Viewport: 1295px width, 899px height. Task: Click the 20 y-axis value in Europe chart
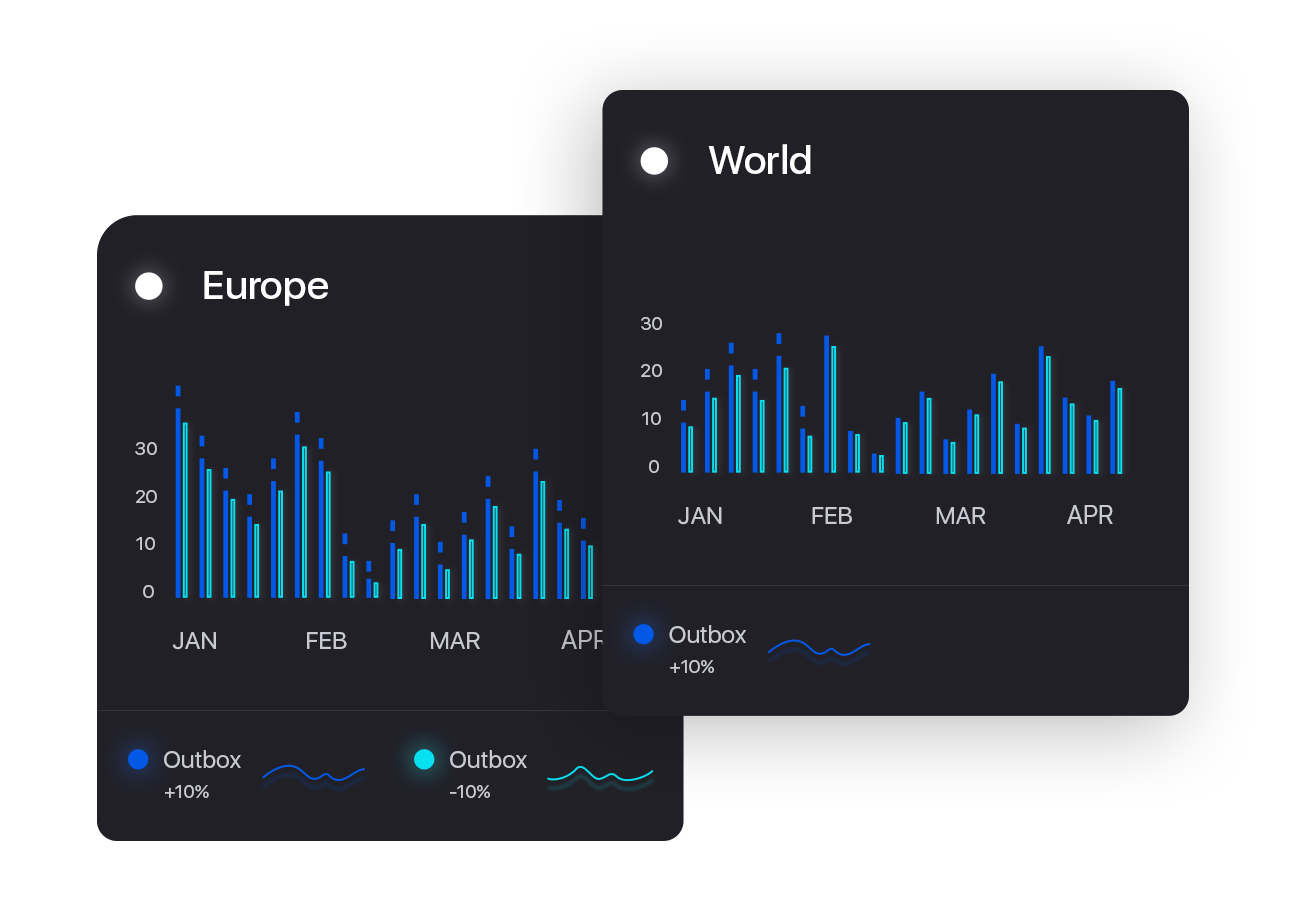pos(146,496)
